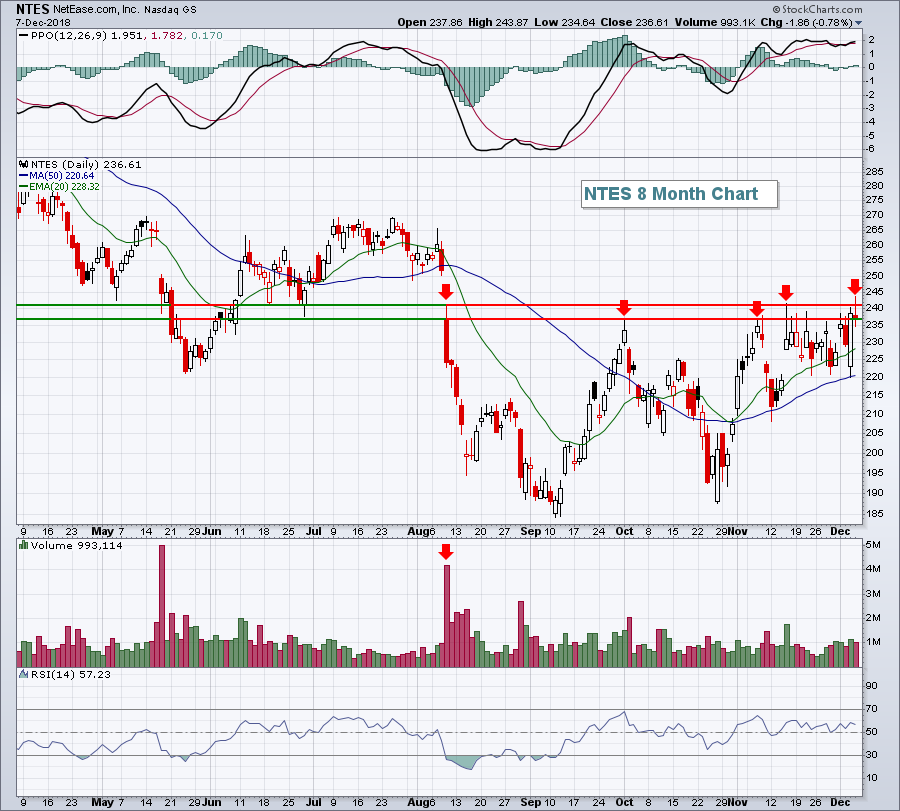Click the 30 RSI axis label

coord(871,755)
